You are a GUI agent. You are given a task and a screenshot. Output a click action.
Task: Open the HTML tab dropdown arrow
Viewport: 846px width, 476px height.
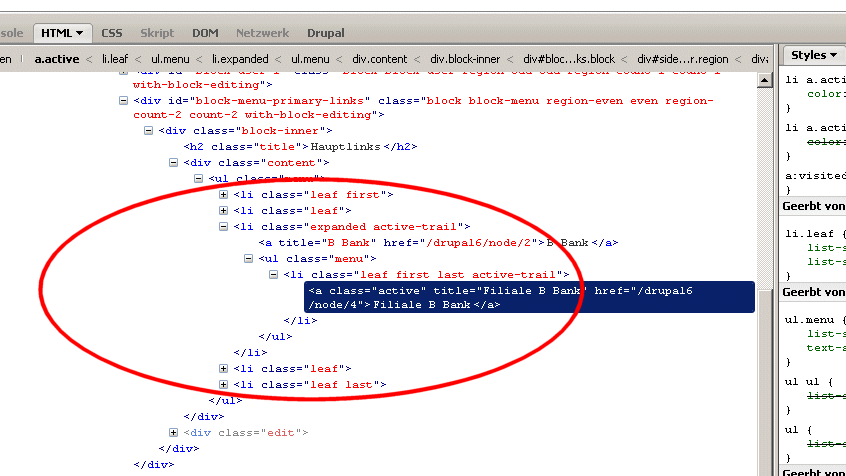(79, 34)
